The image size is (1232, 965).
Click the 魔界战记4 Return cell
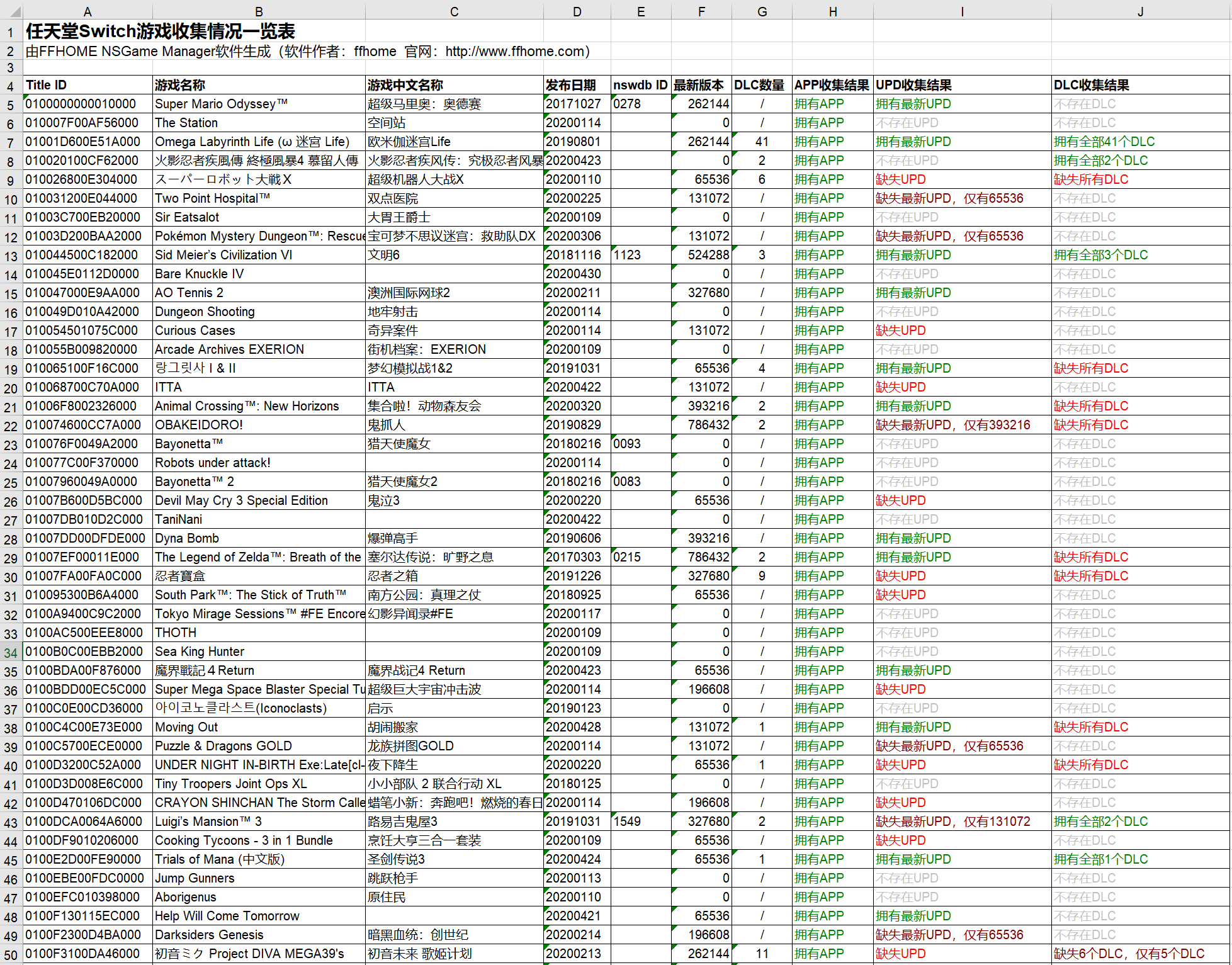pyautogui.click(x=455, y=670)
